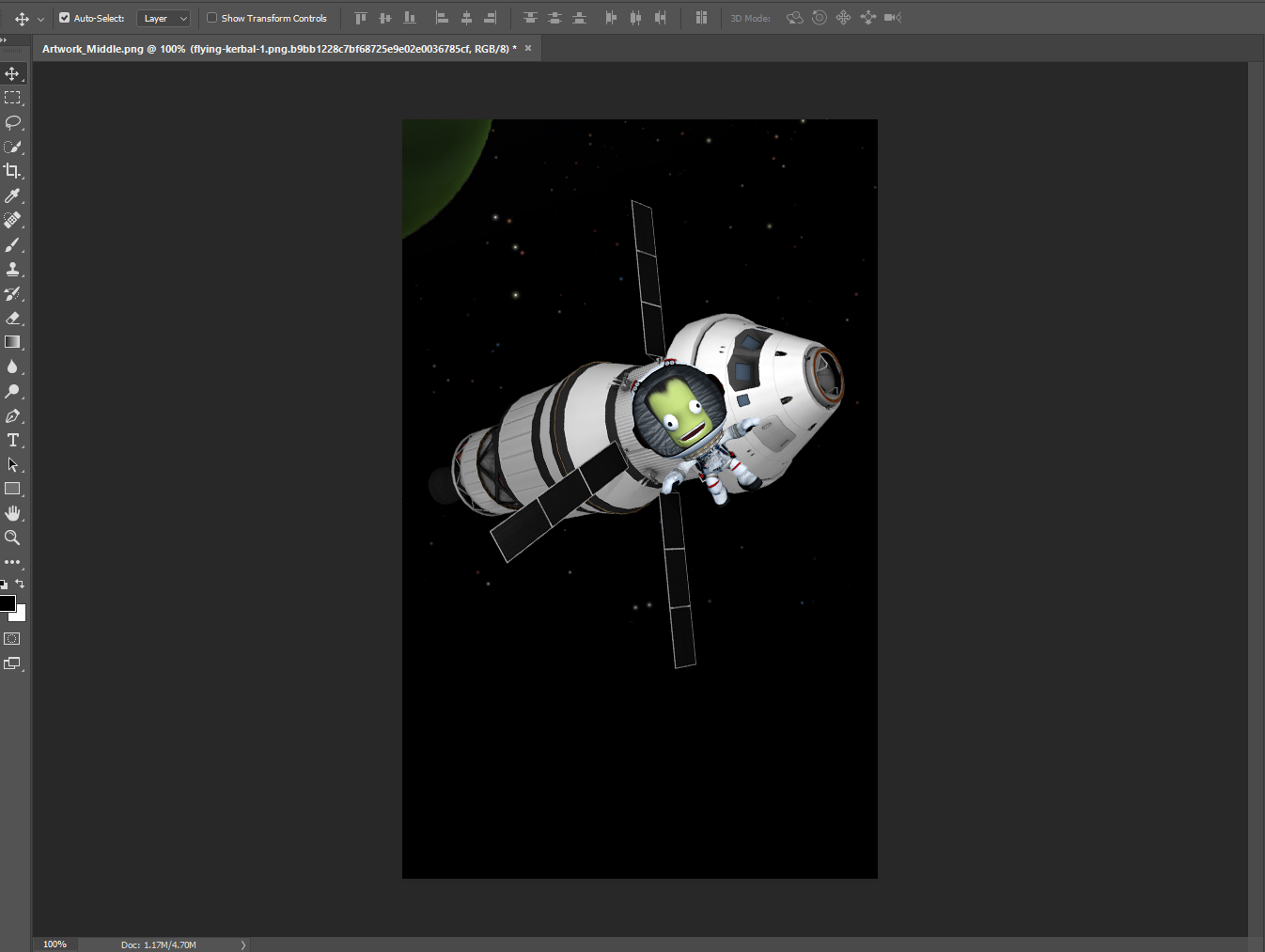Expand the status bar info arrow
The width and height of the screenshot is (1265, 952).
click(x=242, y=944)
